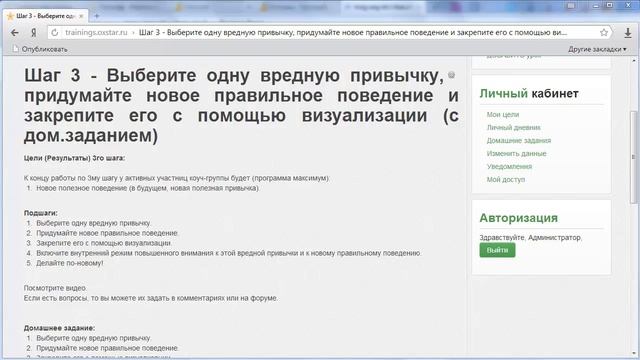Open the Yandex home icon
The width and height of the screenshot is (640, 360).
[x=34, y=33]
